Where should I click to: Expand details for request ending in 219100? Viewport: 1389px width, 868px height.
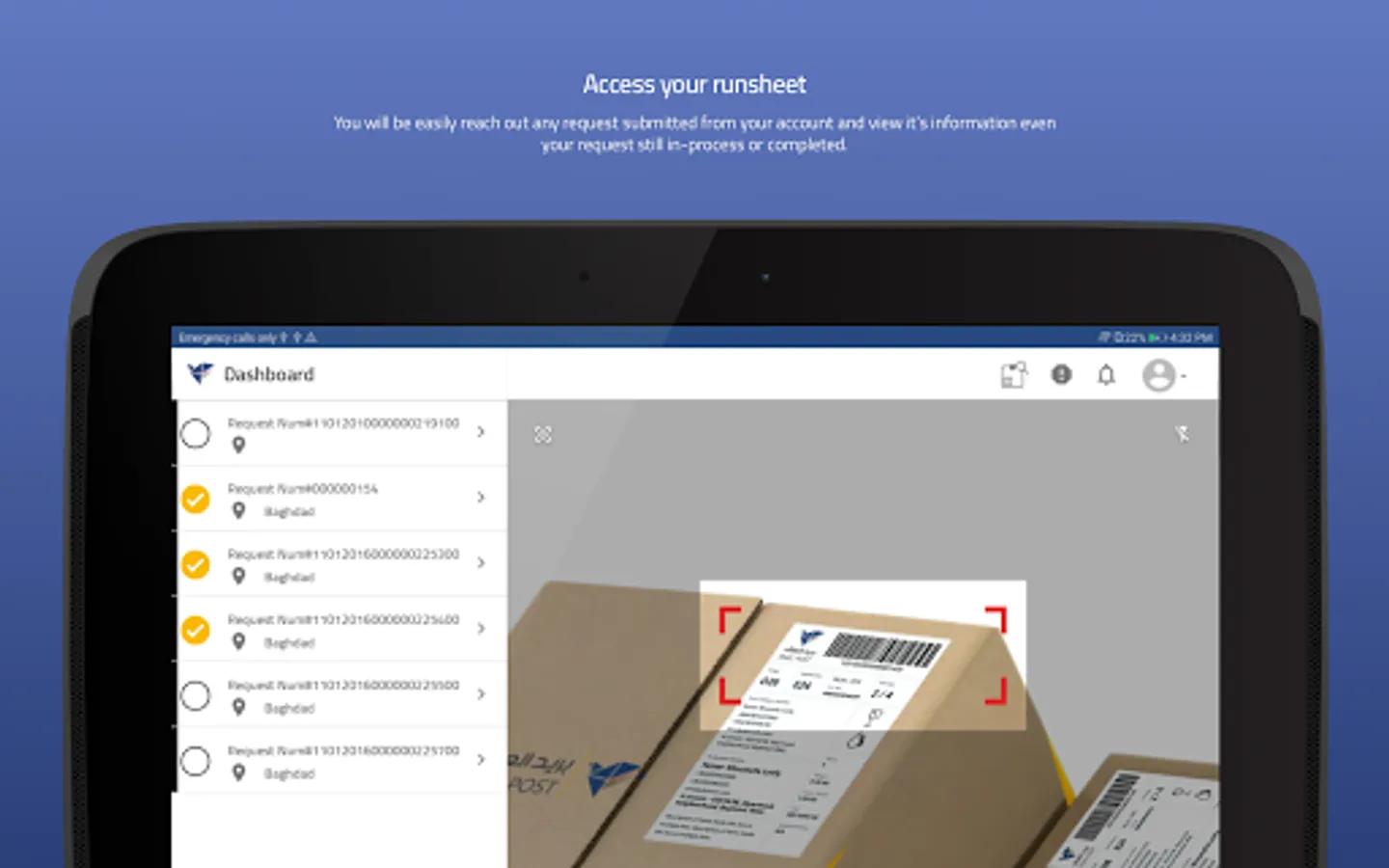pos(480,432)
